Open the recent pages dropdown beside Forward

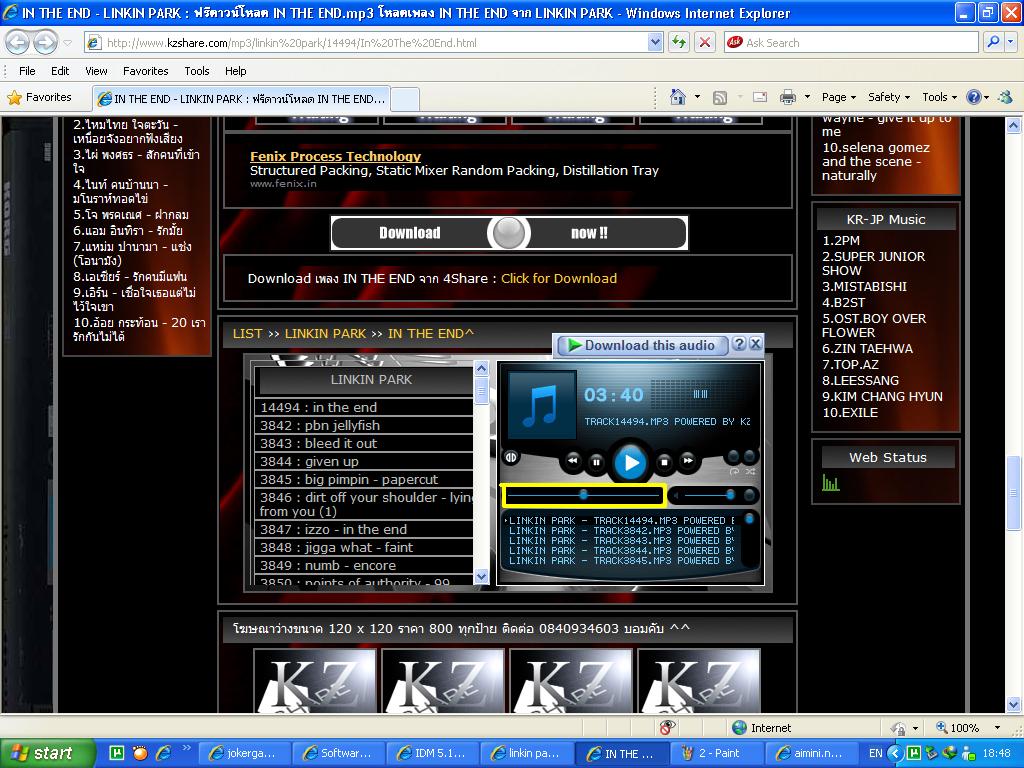(67, 43)
